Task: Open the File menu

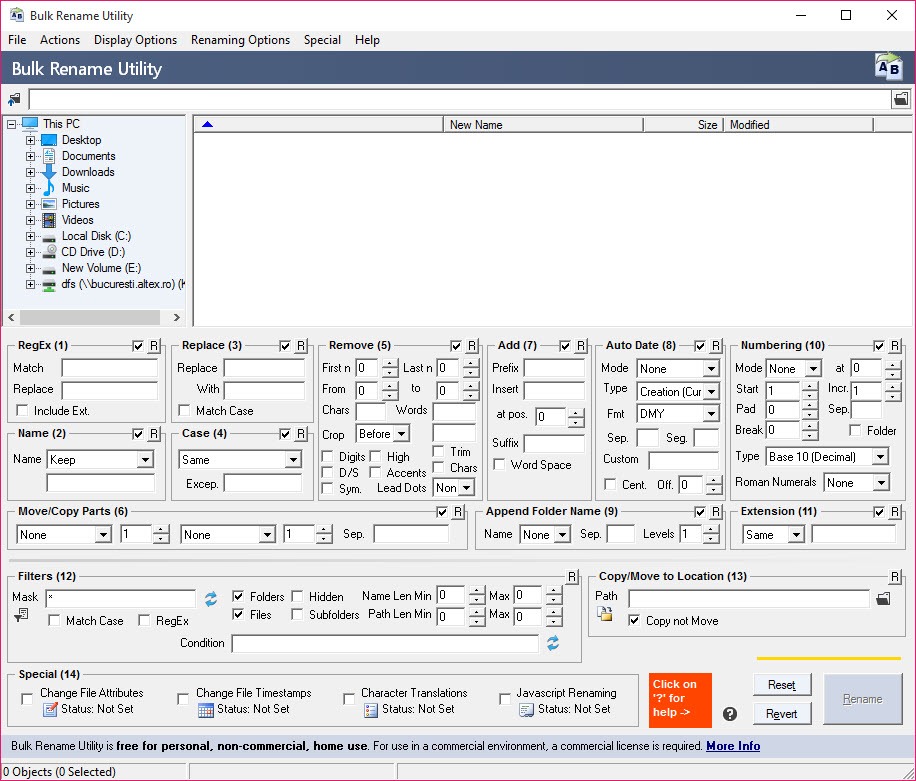Action: [17, 40]
